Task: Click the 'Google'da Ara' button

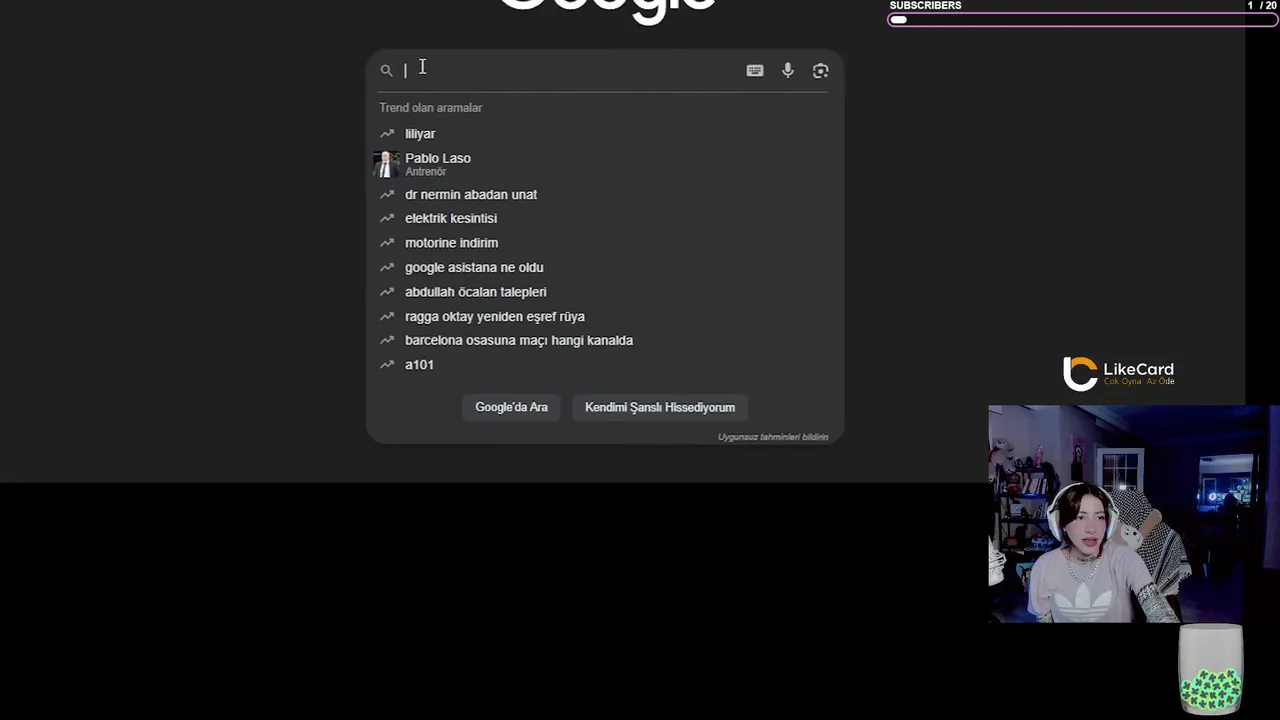Action: [x=511, y=407]
